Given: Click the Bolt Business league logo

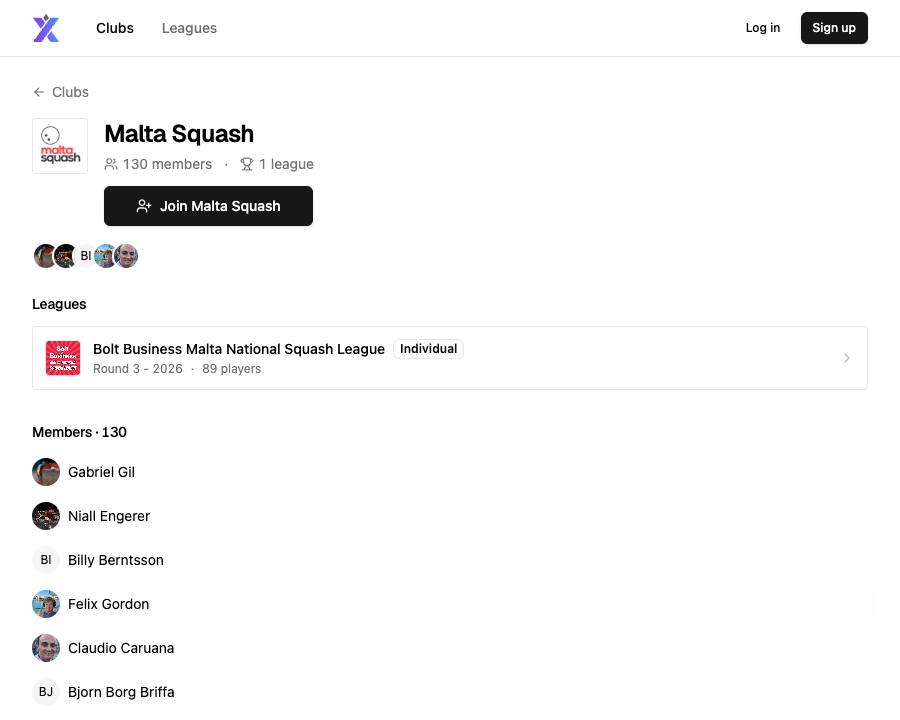Looking at the screenshot, I should pyautogui.click(x=63, y=358).
